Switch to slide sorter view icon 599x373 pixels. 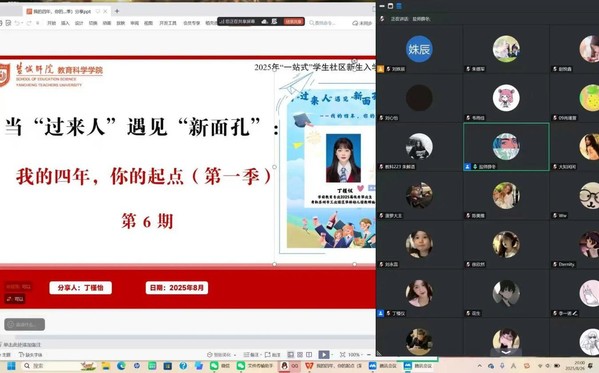coord(300,355)
